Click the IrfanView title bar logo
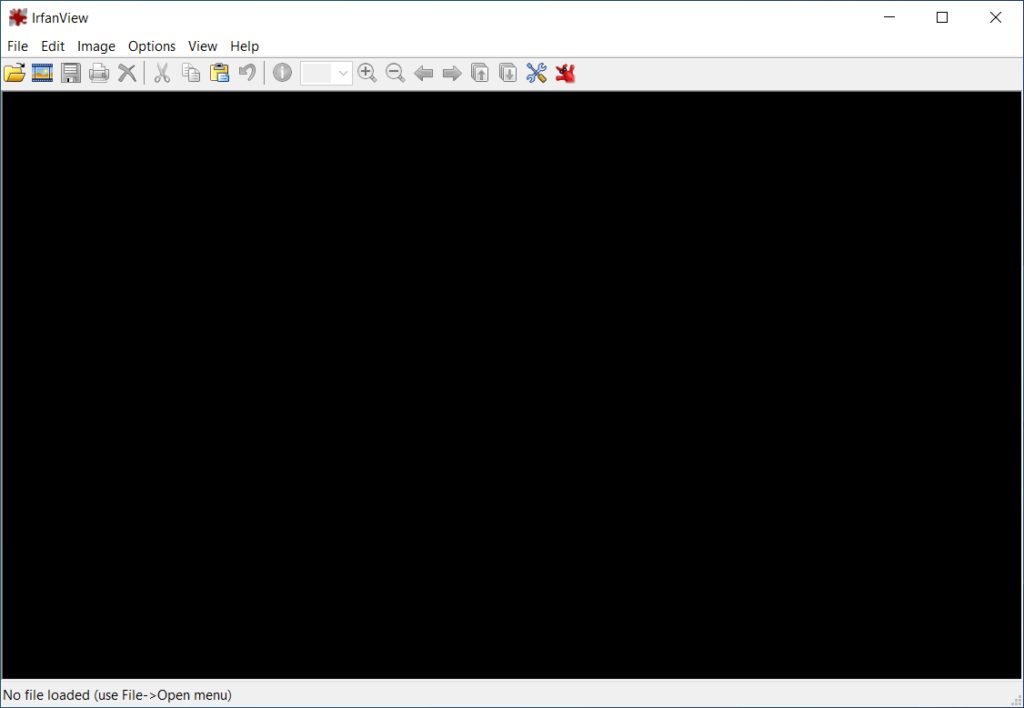 coord(18,18)
